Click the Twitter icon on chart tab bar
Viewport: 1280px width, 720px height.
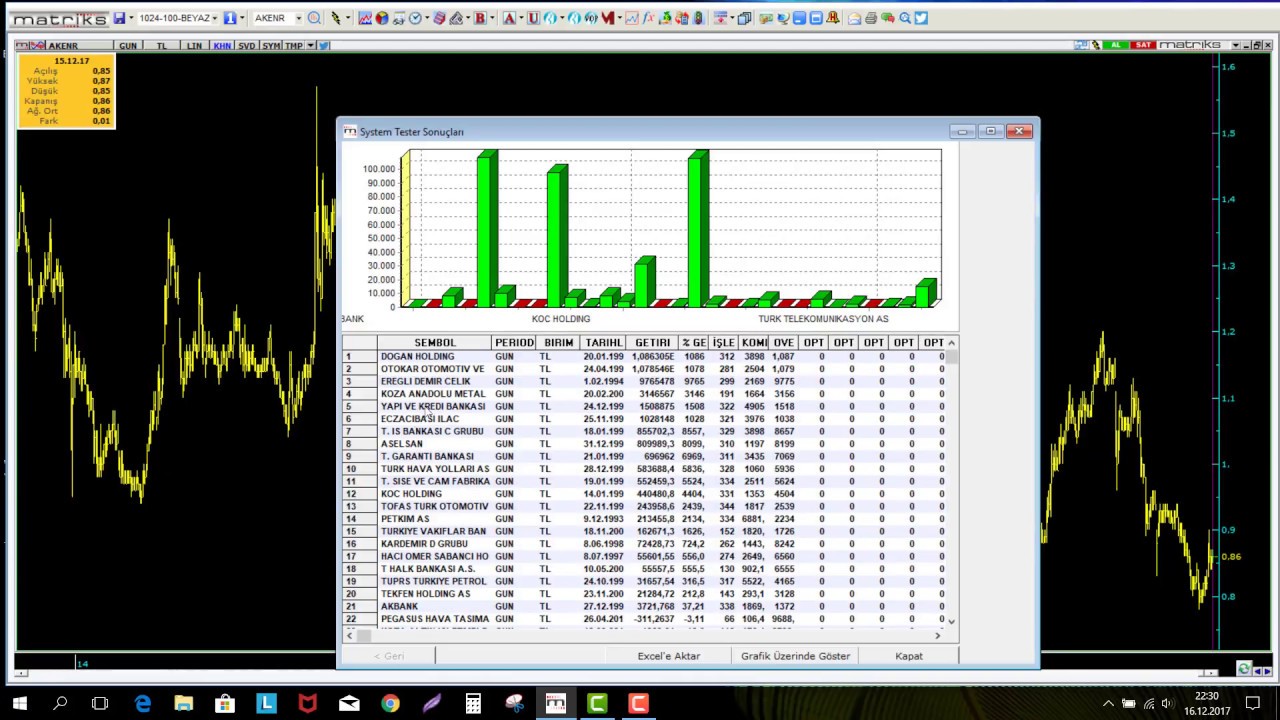pos(323,46)
